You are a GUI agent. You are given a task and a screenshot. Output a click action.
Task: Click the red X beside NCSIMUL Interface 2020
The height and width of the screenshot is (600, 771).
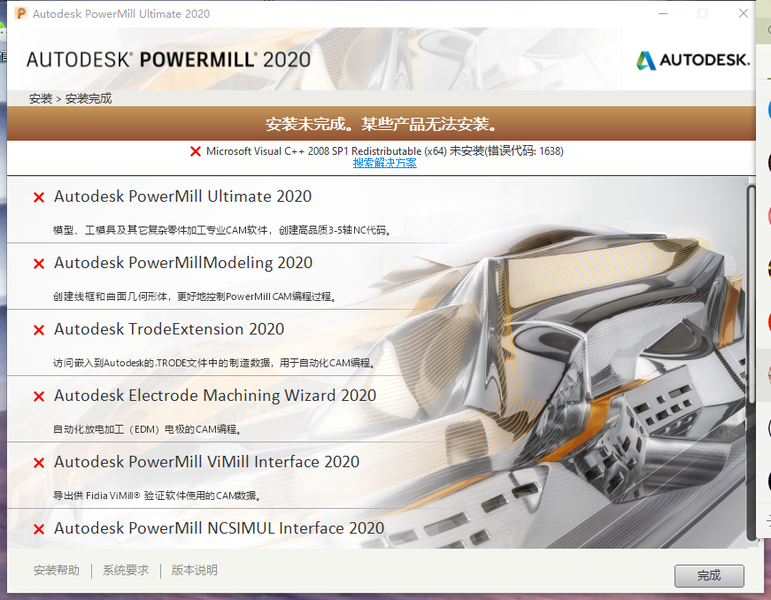tap(39, 530)
